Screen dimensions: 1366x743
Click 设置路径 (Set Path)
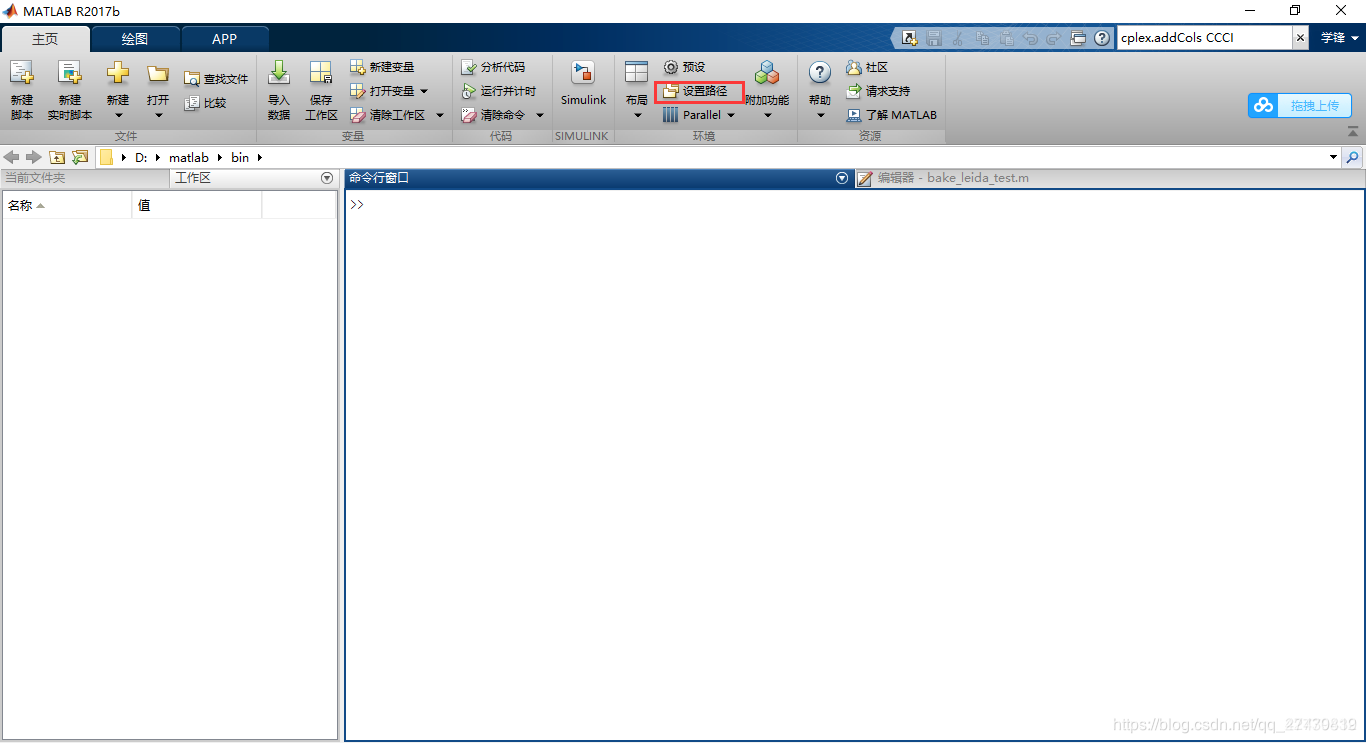(698, 91)
